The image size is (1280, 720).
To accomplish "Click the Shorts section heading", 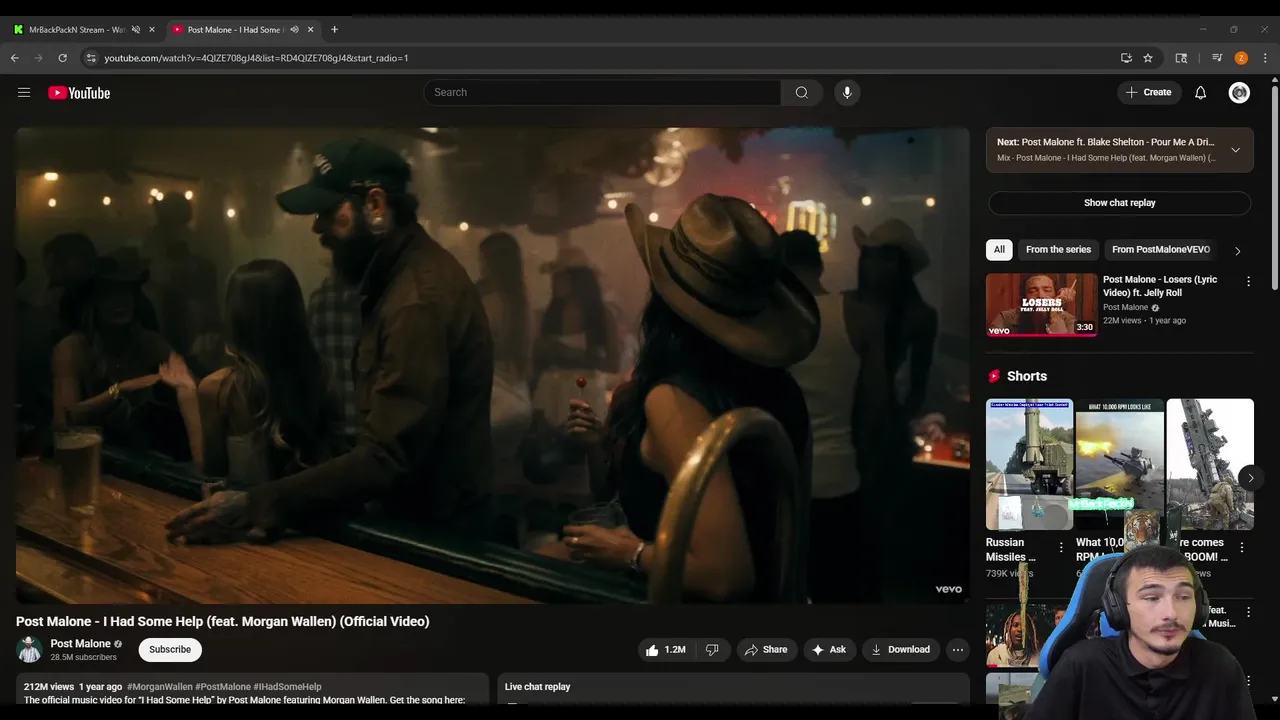I will click(x=1027, y=376).
